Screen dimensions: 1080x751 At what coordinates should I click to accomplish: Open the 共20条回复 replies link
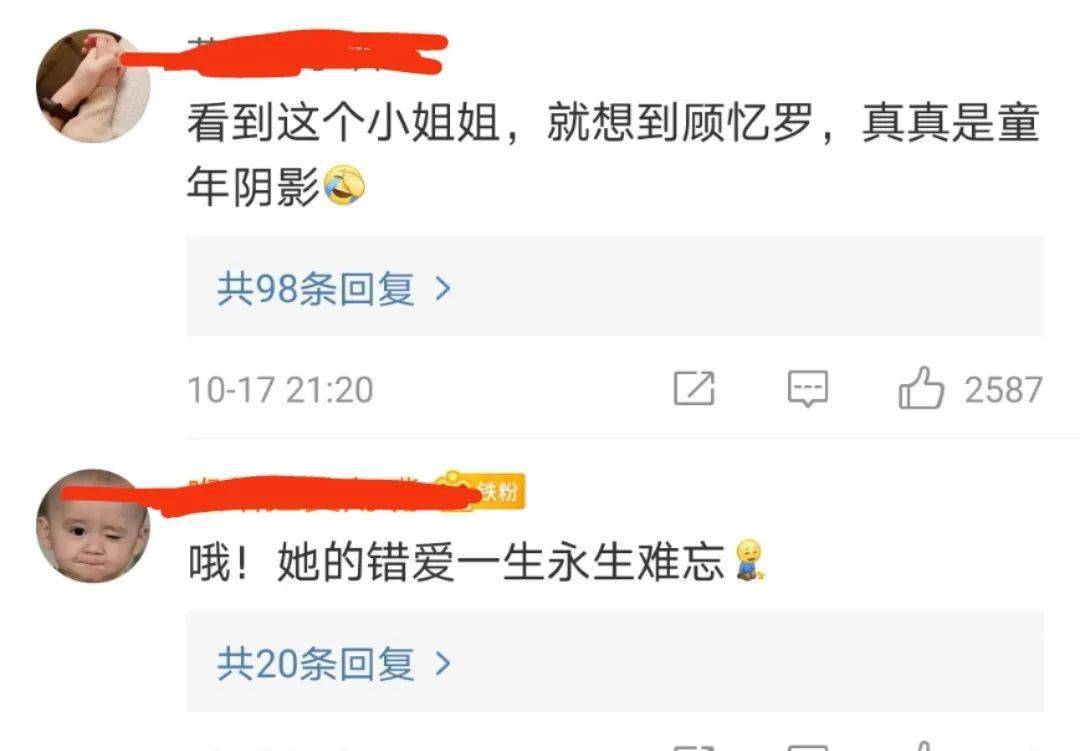click(x=315, y=663)
